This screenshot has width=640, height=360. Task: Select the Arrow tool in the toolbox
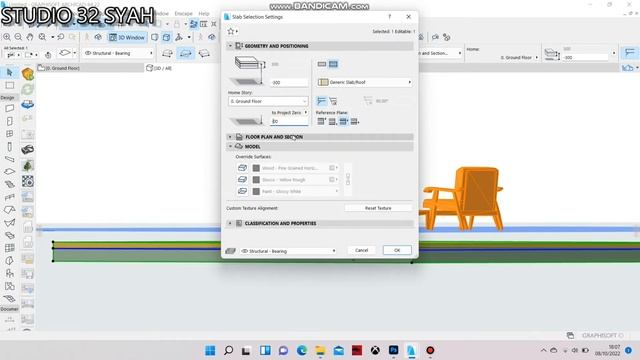coord(9,72)
